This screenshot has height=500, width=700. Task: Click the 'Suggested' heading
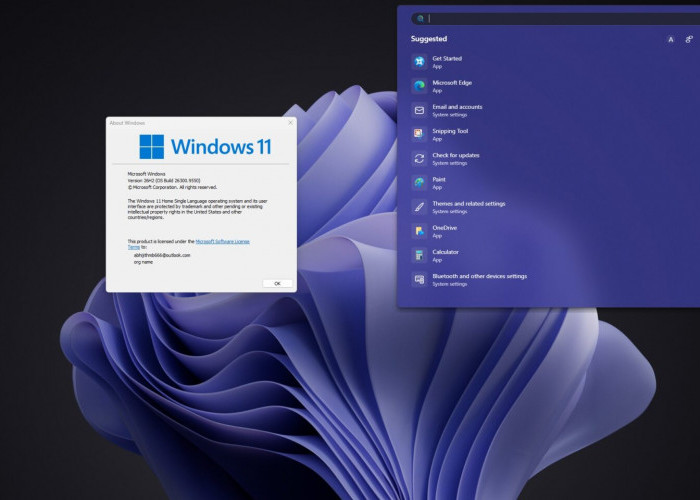click(x=429, y=39)
